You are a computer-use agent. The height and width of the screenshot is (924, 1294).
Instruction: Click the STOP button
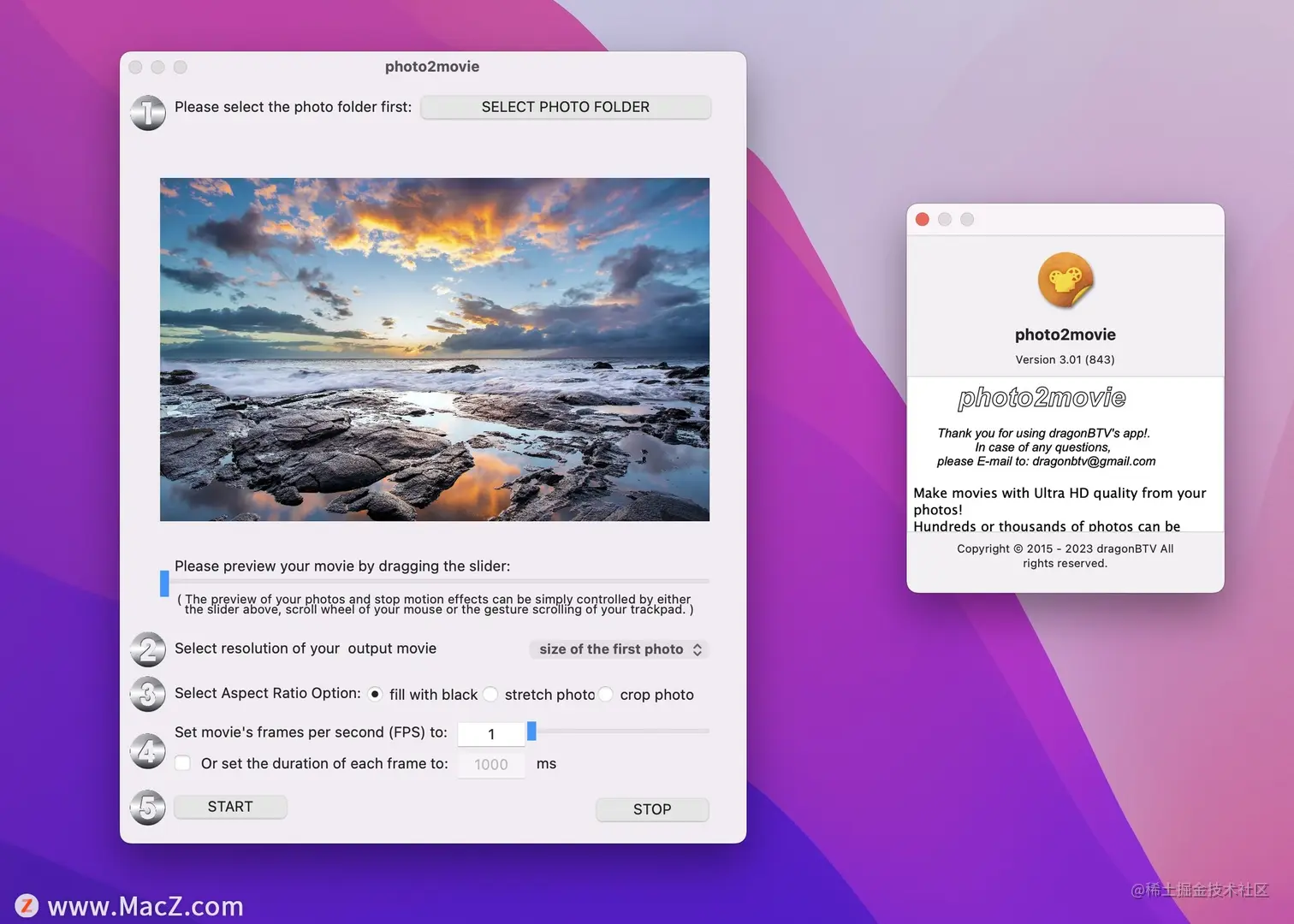tap(652, 809)
